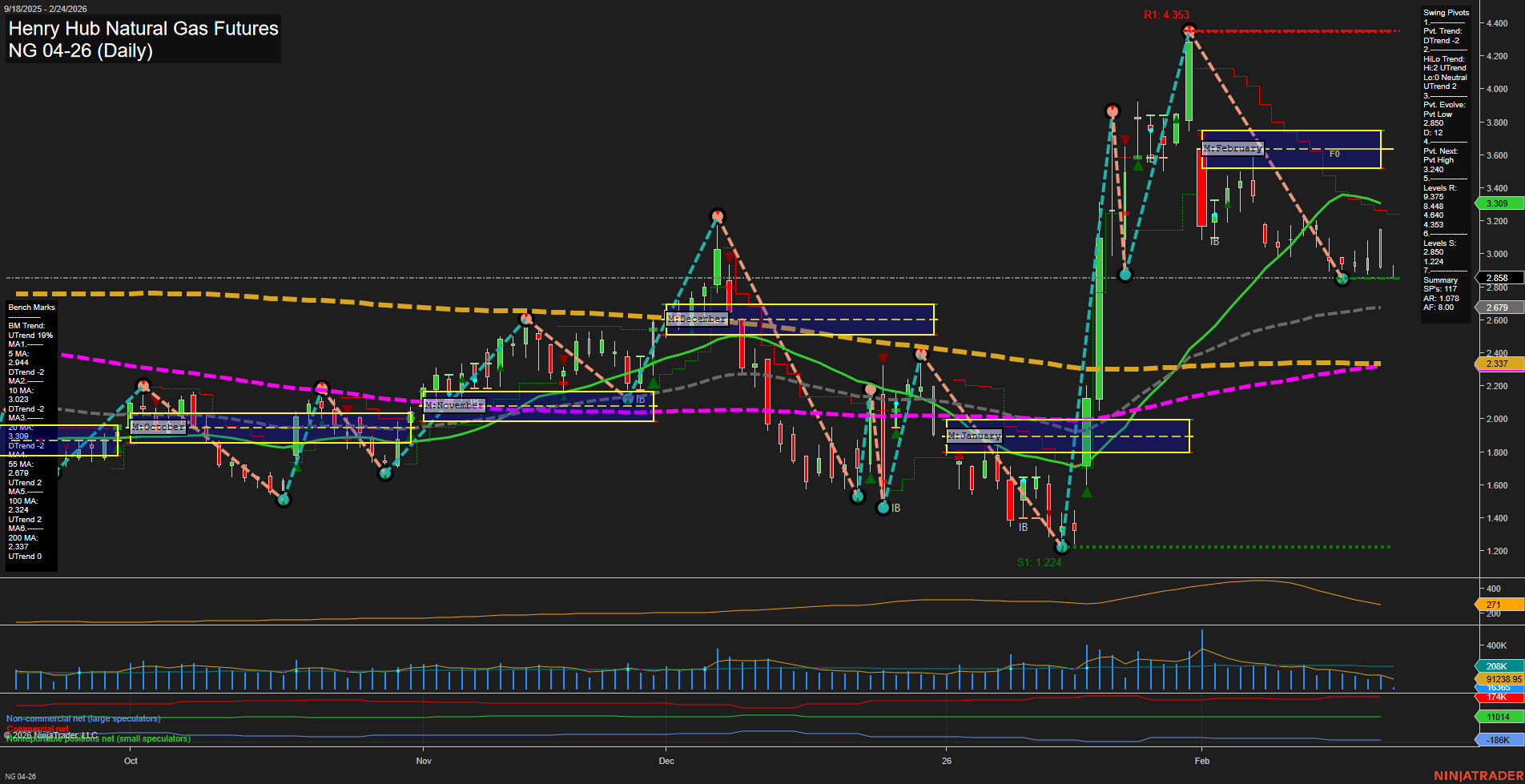1525x784 pixels.
Task: Select the orange pivot dot at the December peak
Action: pos(717,216)
